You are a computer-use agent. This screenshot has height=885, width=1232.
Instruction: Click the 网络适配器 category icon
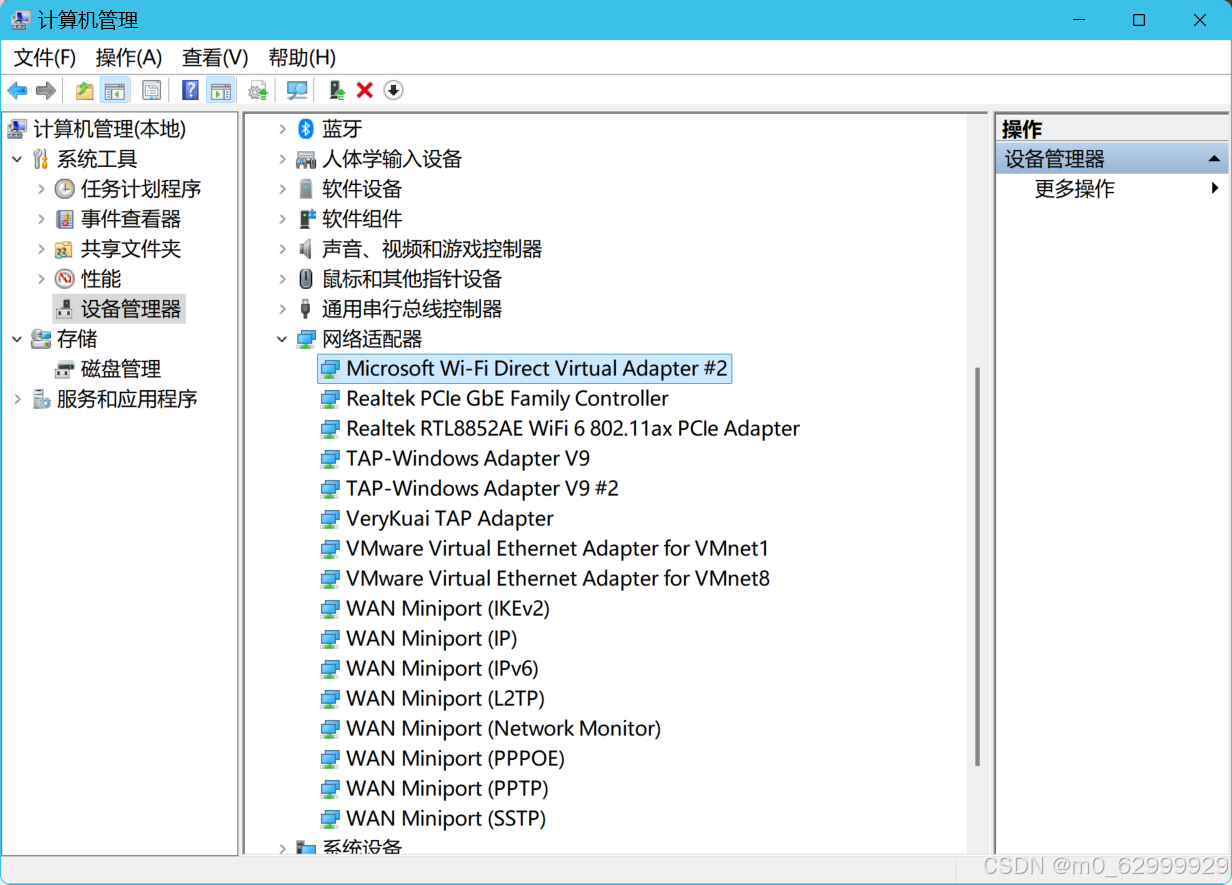306,339
